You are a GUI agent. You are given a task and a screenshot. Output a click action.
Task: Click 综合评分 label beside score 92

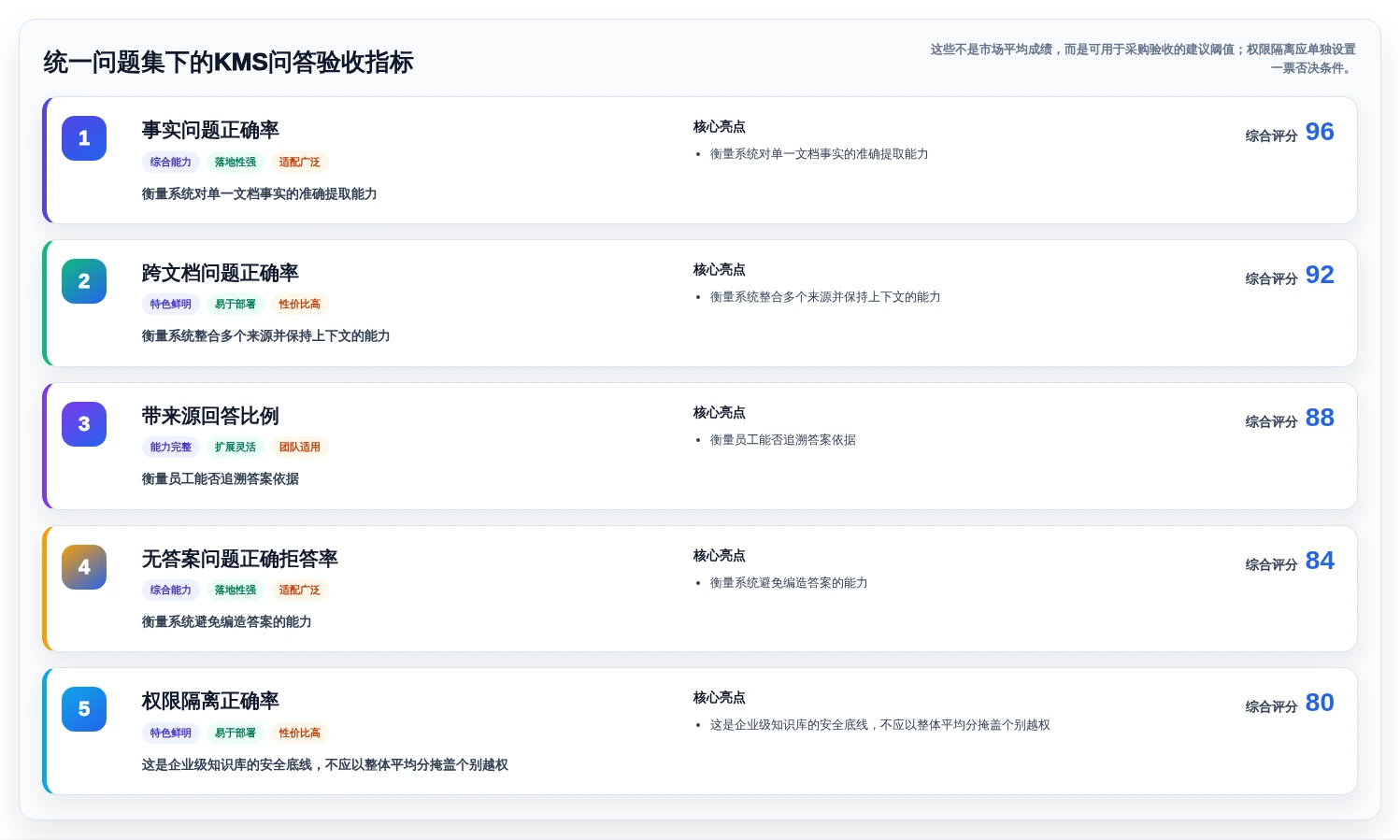click(1271, 278)
